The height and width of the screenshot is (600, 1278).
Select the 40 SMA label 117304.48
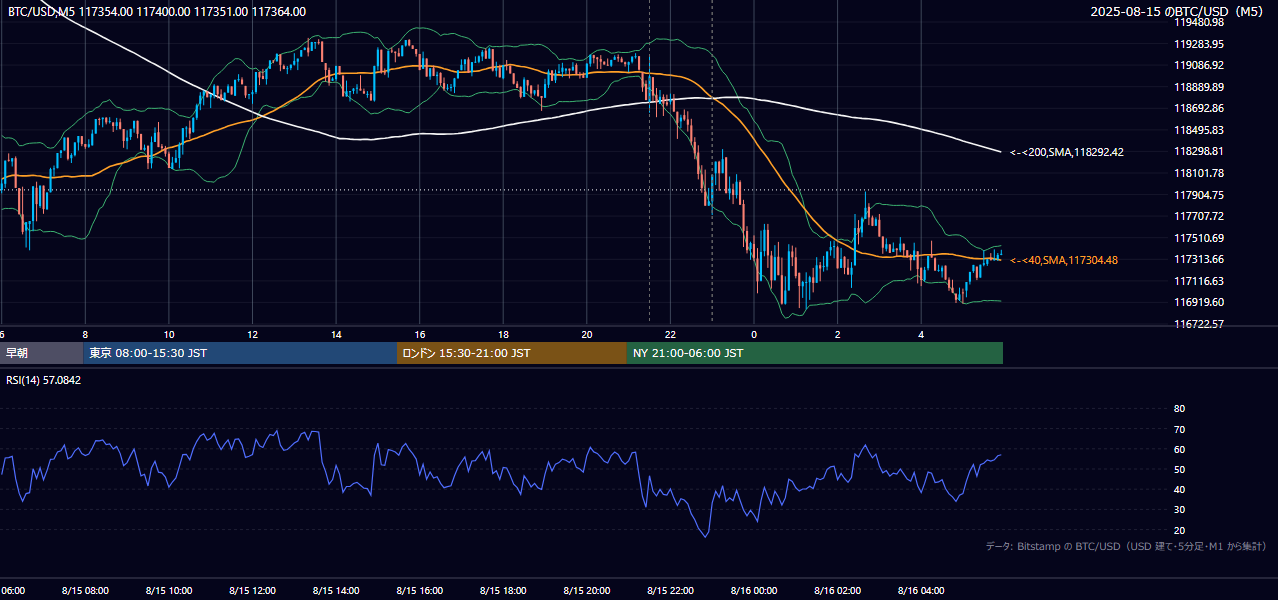point(1064,260)
